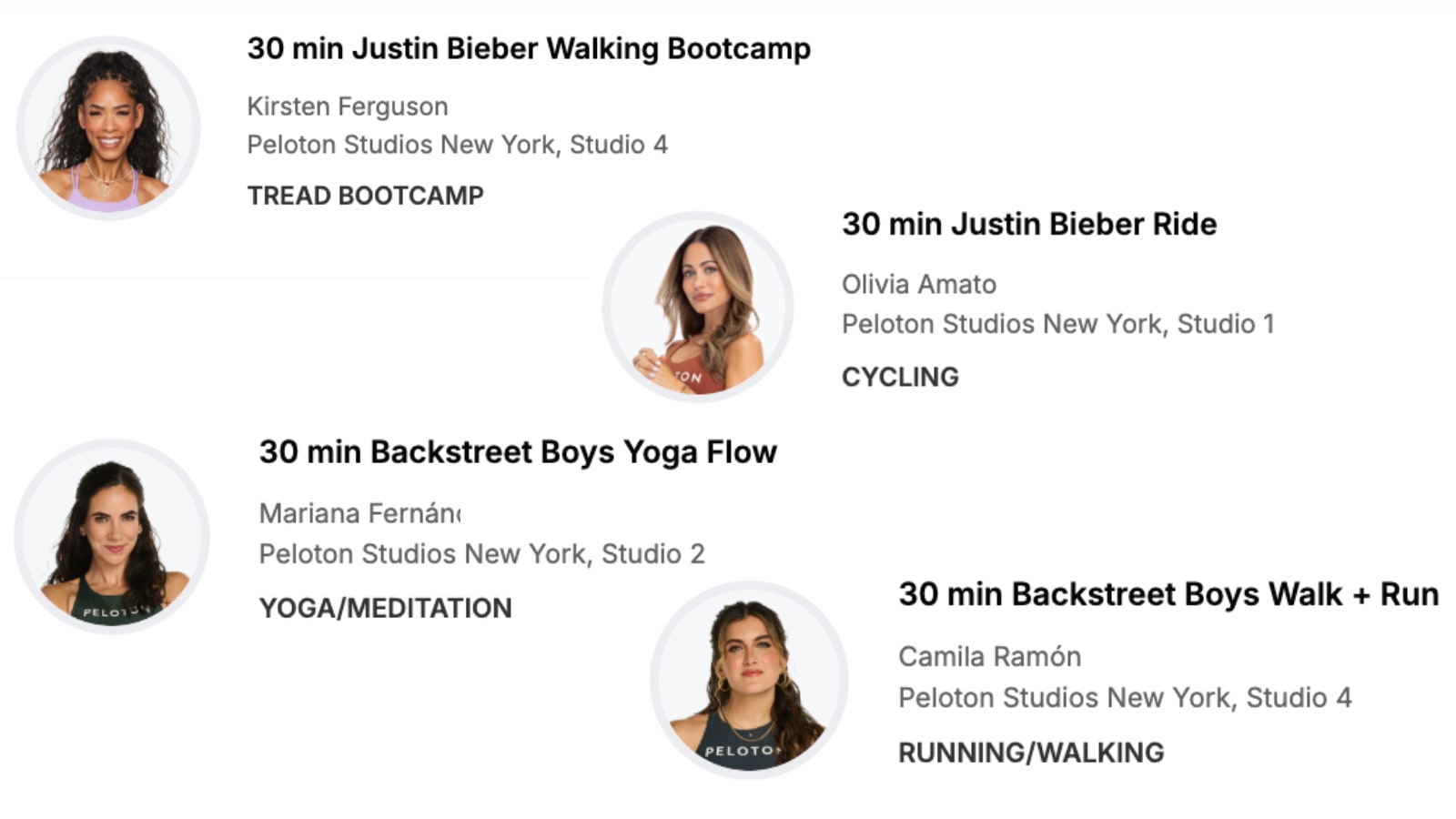This screenshot has height=819, width=1456.
Task: Select instructor name Olivia Amato
Action: [918, 285]
